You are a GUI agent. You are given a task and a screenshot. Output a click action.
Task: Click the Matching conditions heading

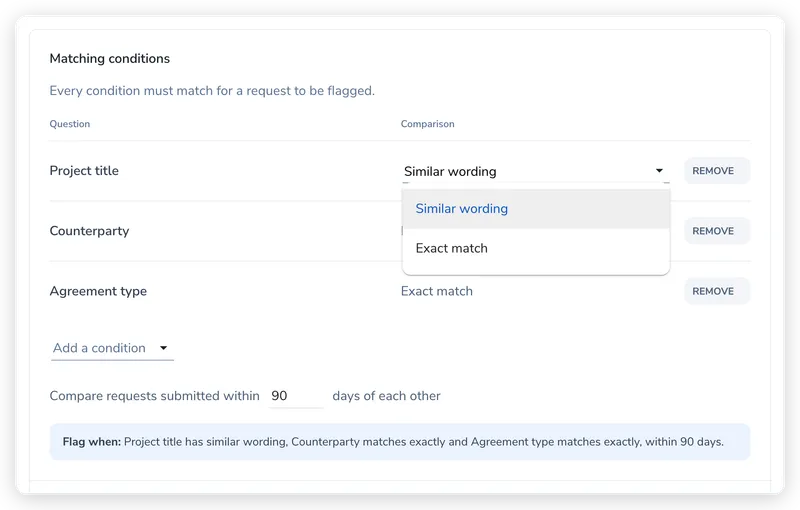(110, 59)
